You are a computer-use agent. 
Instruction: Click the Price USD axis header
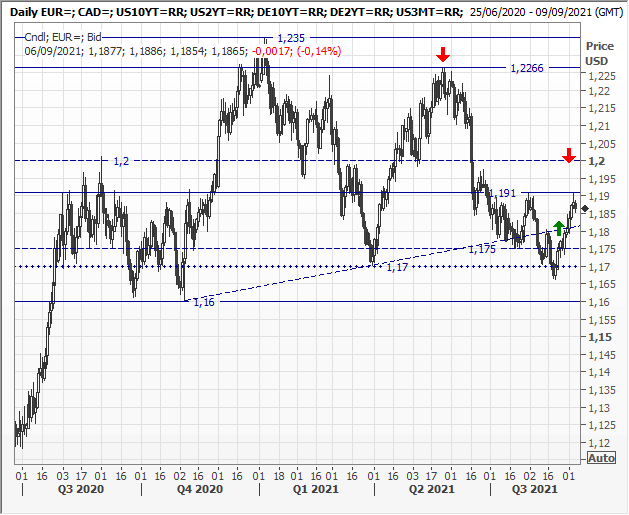click(601, 53)
